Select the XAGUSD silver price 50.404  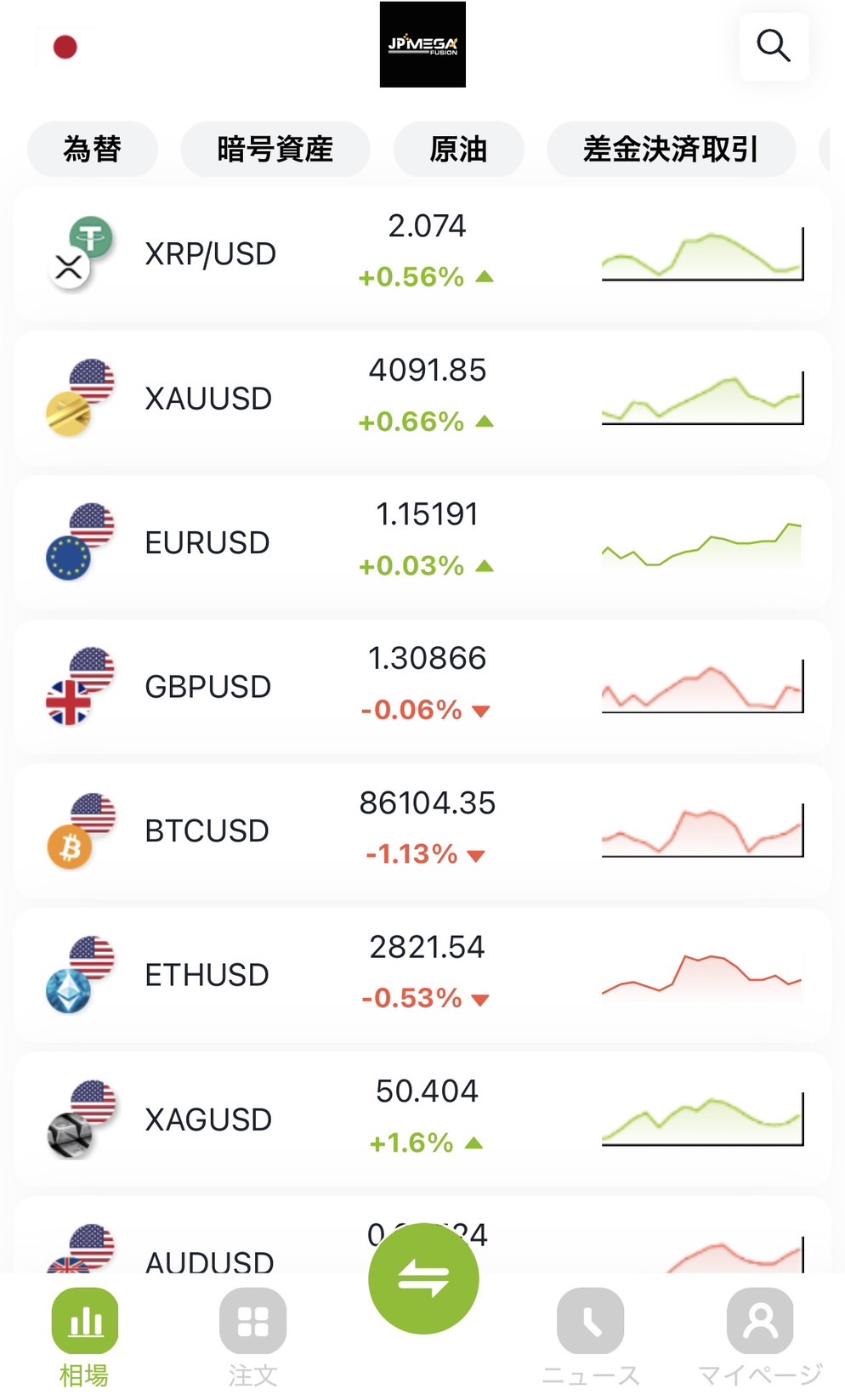427,1091
